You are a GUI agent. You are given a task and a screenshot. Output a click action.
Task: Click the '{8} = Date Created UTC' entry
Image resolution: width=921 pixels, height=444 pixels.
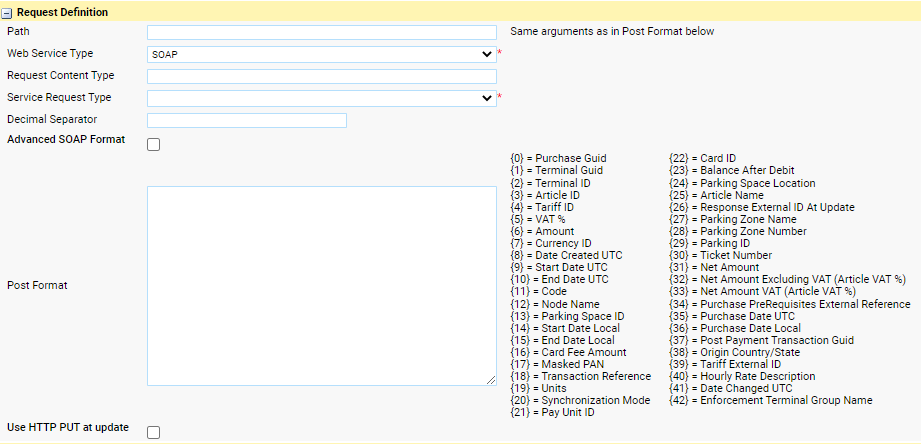pos(566,255)
